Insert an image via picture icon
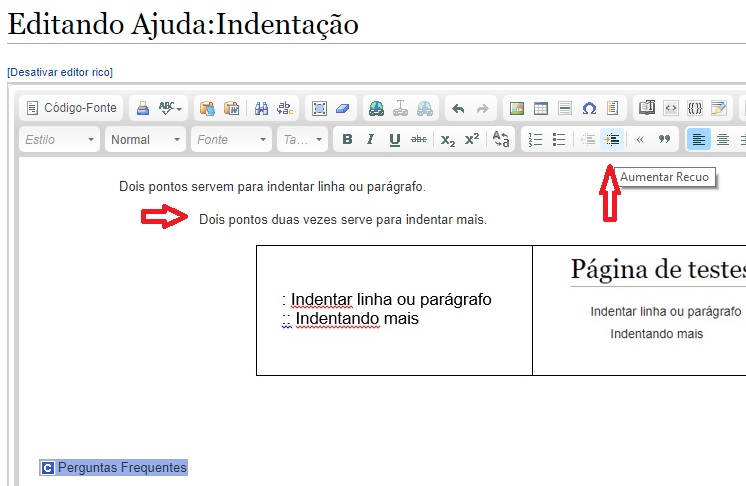 pyautogui.click(x=517, y=108)
